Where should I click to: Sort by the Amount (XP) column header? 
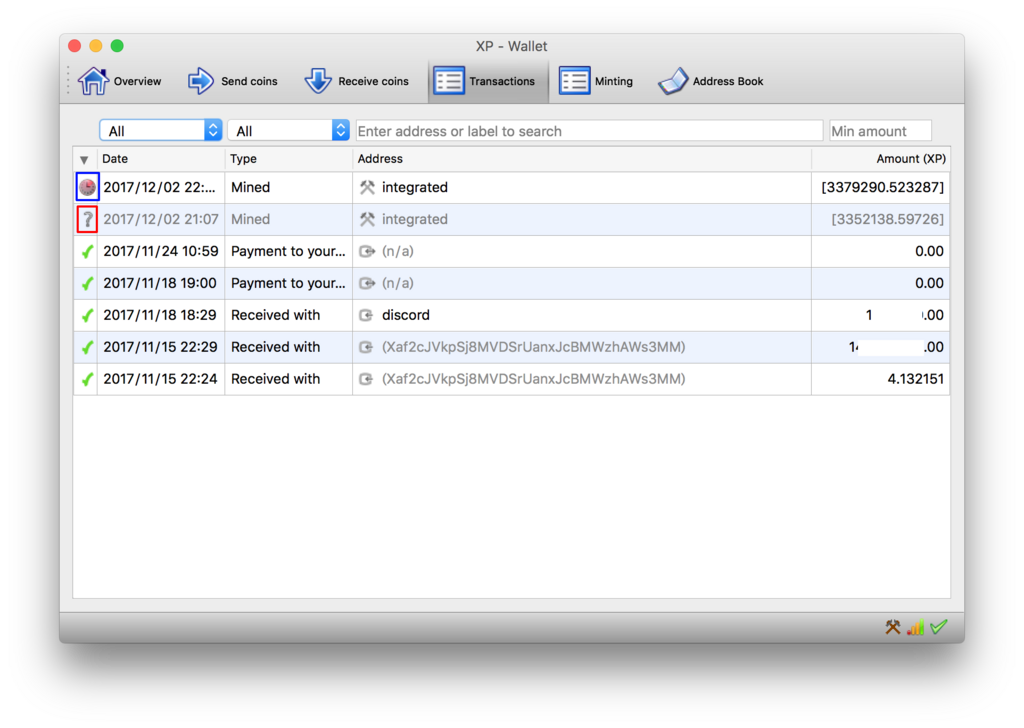point(880,159)
